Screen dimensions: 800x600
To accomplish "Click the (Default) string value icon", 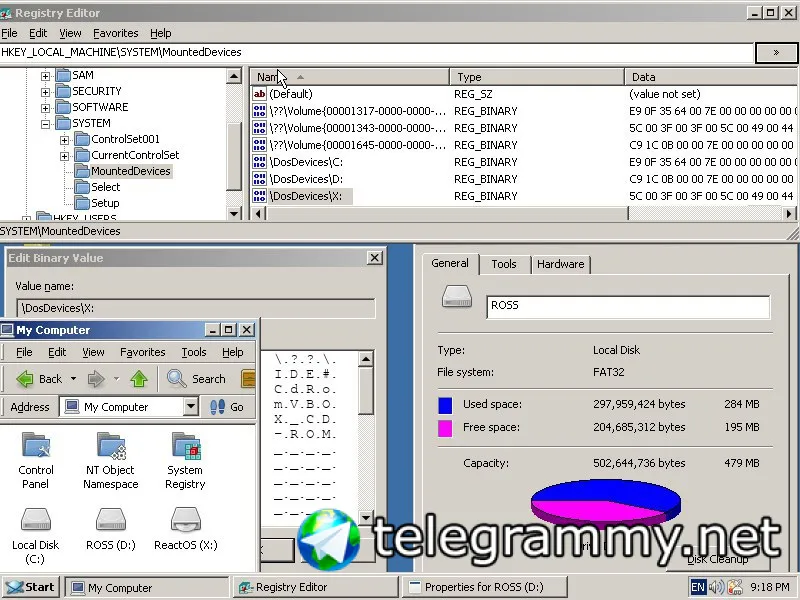I will coord(259,94).
